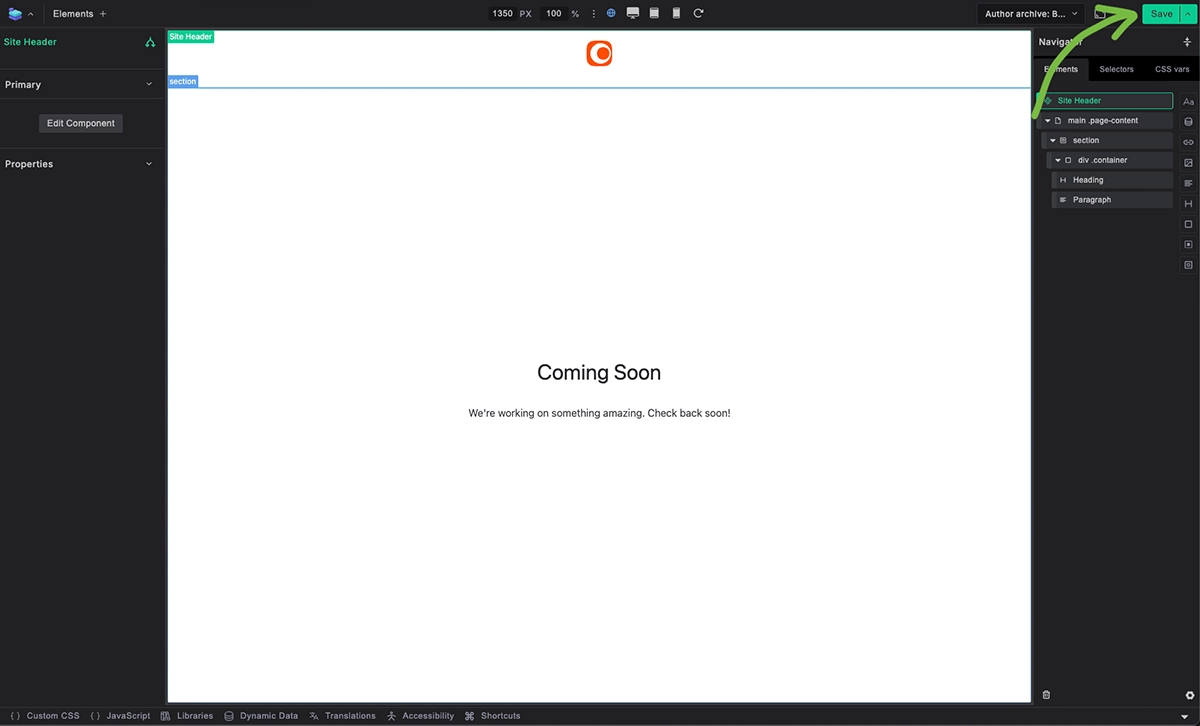1200x726 pixels.
Task: Click the trash icon below Navigator
Action: coord(1046,695)
